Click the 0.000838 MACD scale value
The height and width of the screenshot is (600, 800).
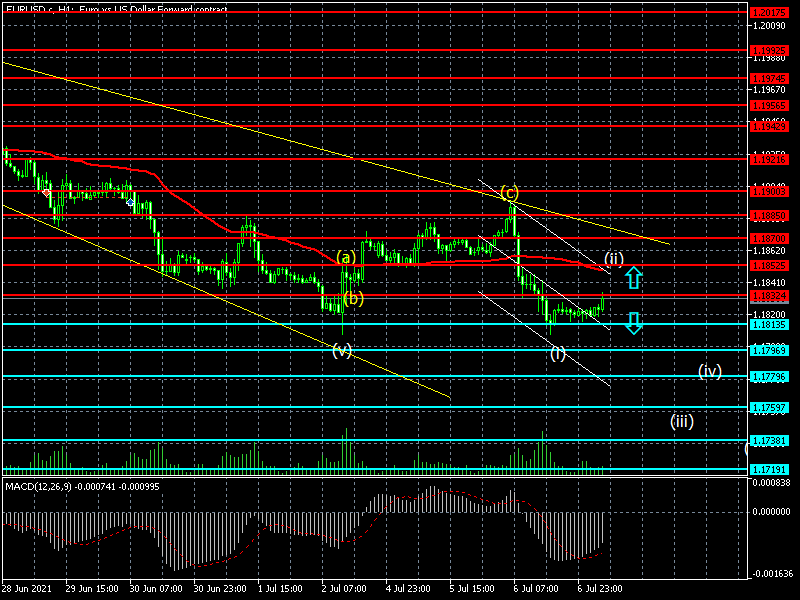[x=772, y=483]
